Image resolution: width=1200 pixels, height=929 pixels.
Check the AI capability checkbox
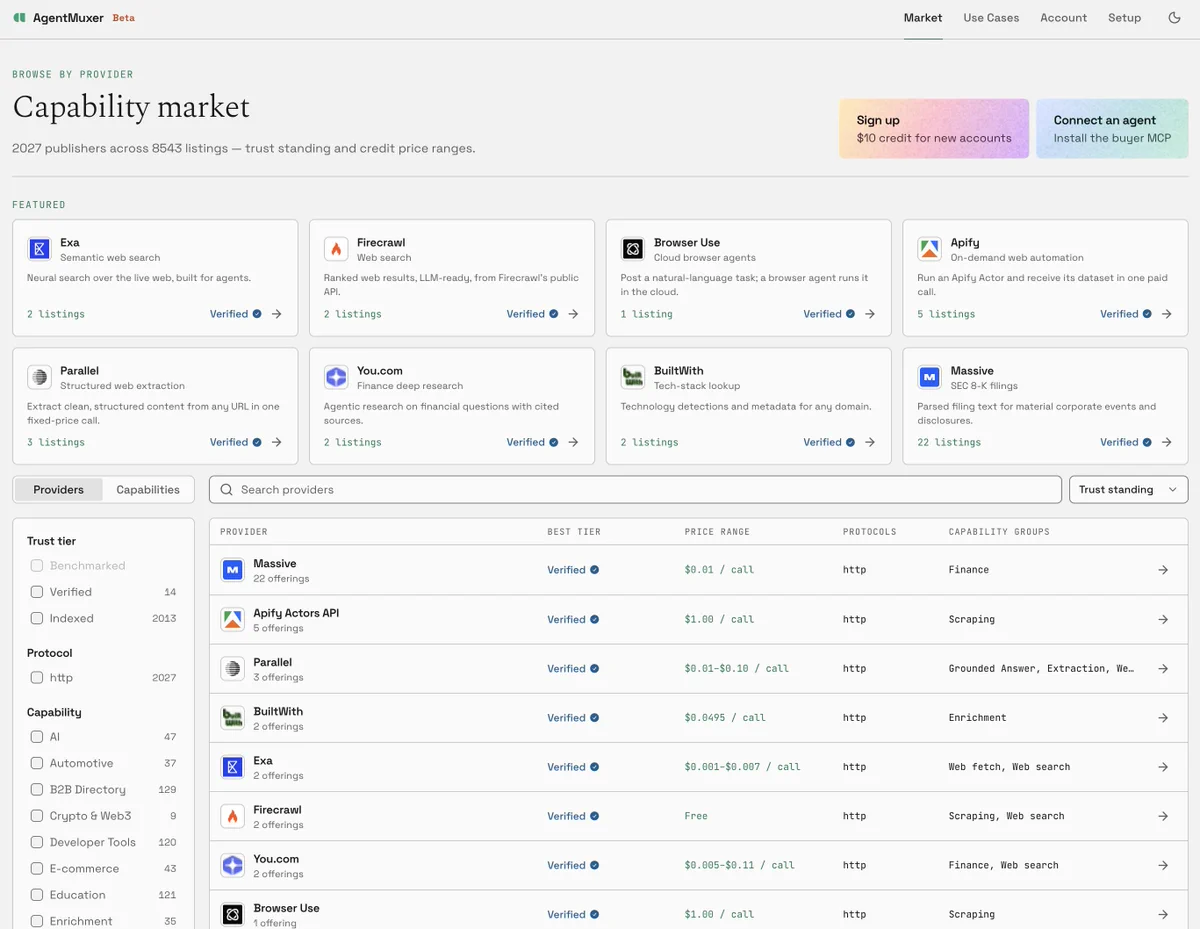(37, 736)
